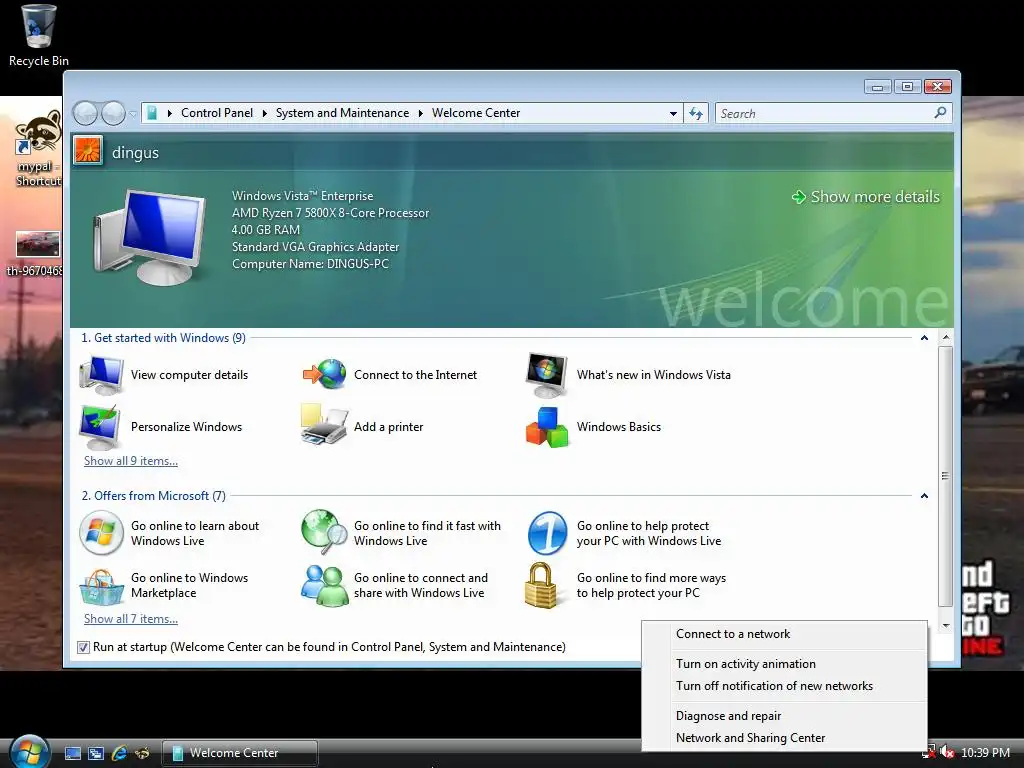This screenshot has height=768, width=1024.
Task: Toggle the Run at startup checkbox
Action: click(x=83, y=647)
